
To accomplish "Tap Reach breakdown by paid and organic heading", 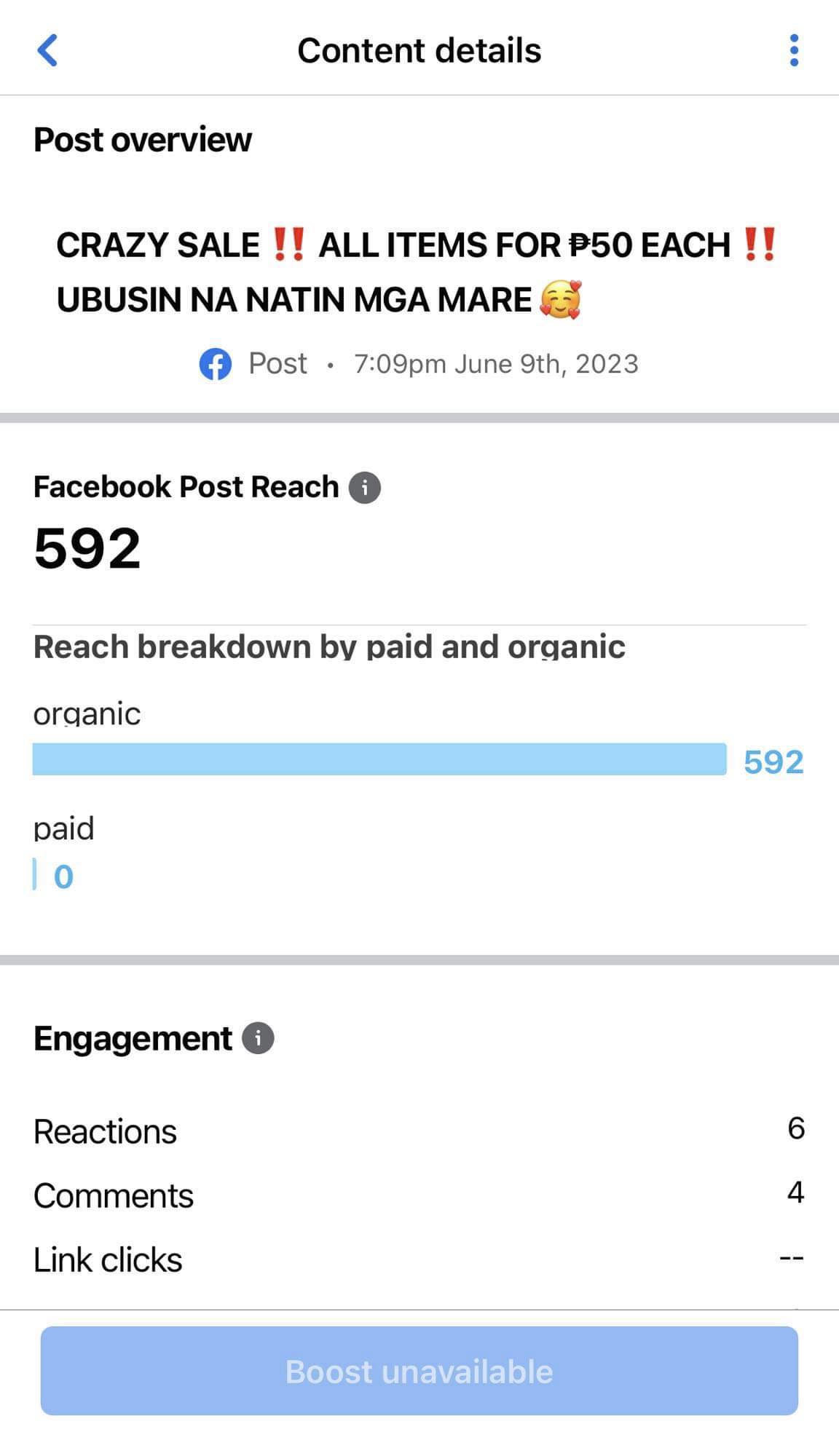I will (x=329, y=646).
